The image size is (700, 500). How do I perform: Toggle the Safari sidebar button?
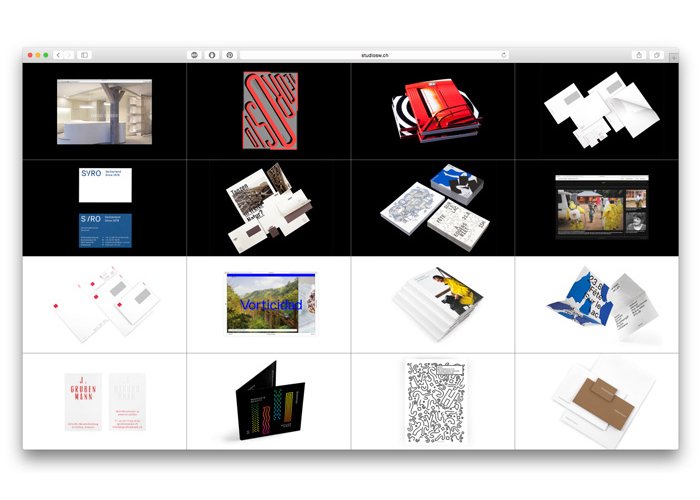[x=84, y=55]
